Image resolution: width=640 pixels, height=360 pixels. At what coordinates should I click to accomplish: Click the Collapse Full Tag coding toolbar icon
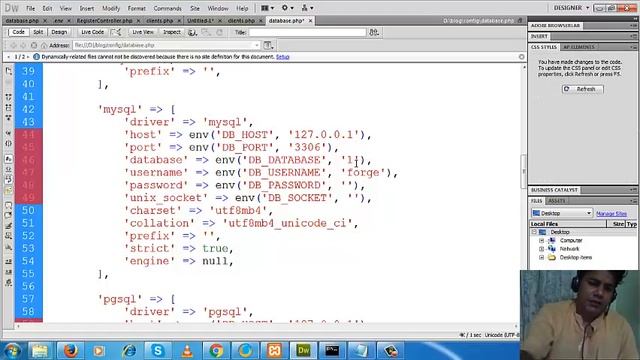pyautogui.click(x=9, y=97)
